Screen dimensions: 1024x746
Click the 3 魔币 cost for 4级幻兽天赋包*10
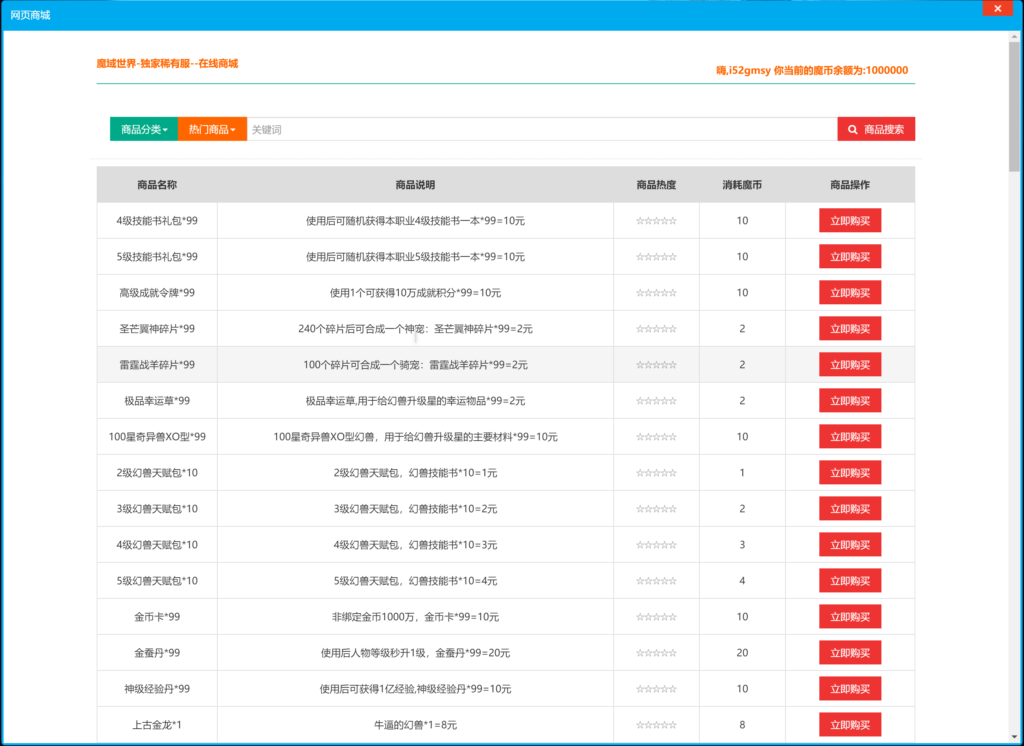pos(742,544)
